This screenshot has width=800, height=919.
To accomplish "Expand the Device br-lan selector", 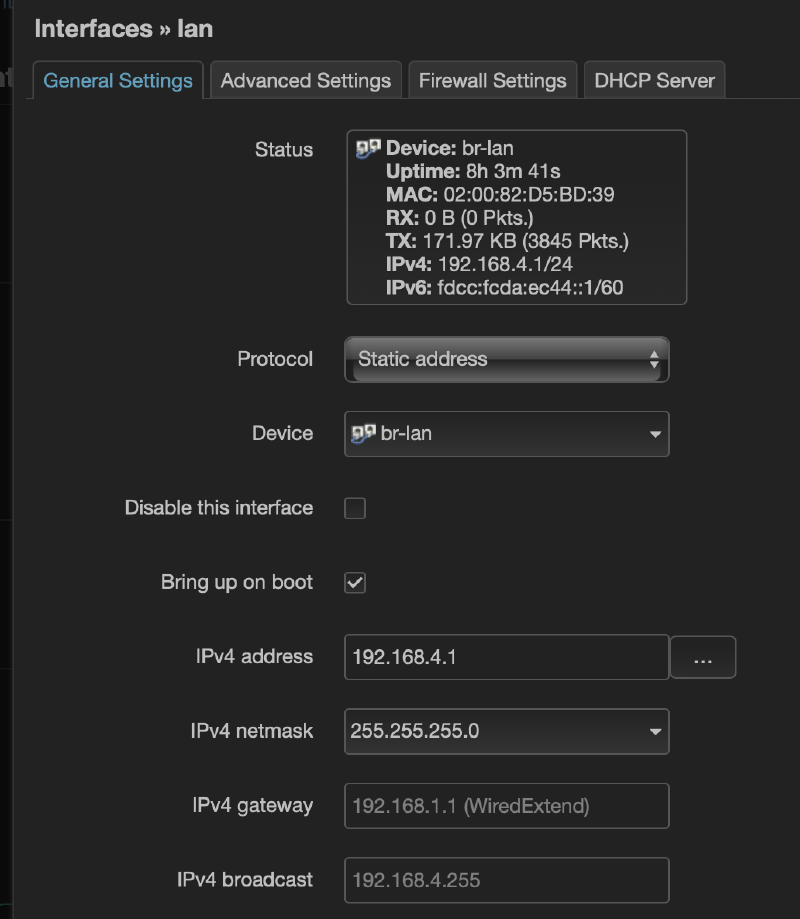I will [506, 434].
